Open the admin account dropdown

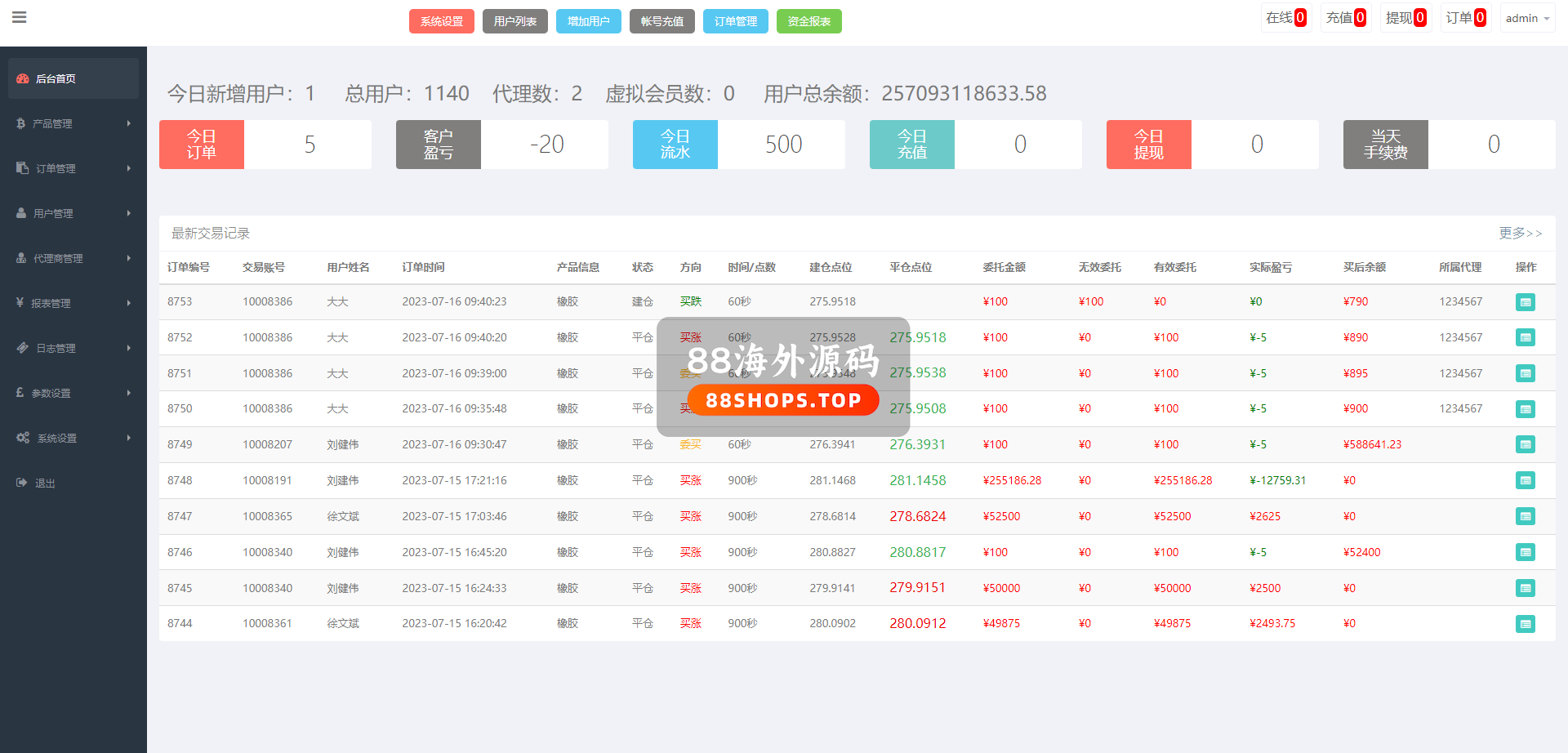tap(1527, 18)
